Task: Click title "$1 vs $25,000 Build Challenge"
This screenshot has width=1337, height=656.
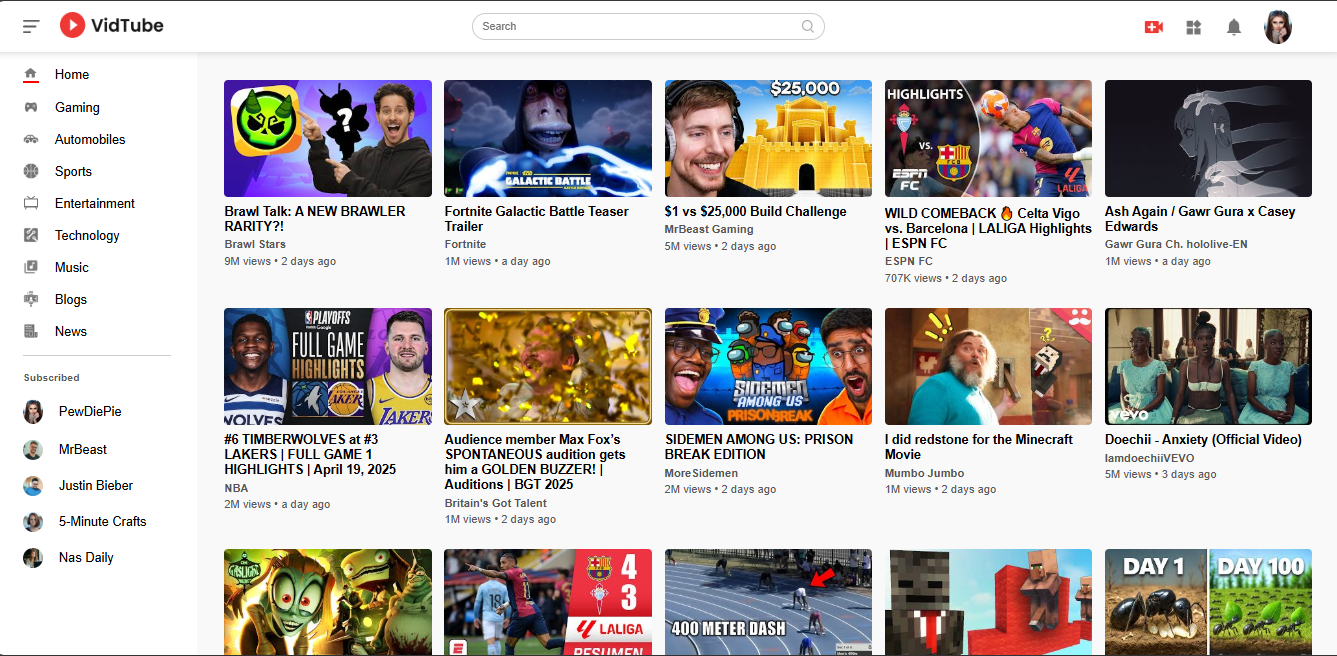Action: (756, 211)
